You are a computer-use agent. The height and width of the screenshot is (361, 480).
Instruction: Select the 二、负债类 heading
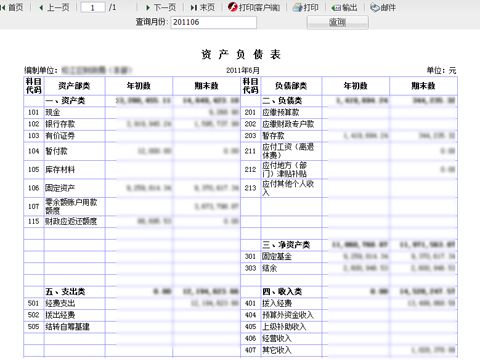click(x=282, y=101)
